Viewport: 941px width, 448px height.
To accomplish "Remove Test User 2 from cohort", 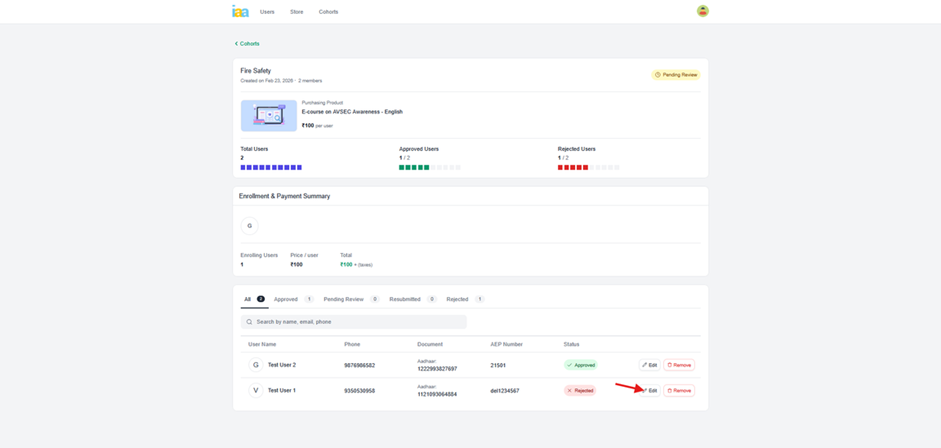I will (679, 365).
